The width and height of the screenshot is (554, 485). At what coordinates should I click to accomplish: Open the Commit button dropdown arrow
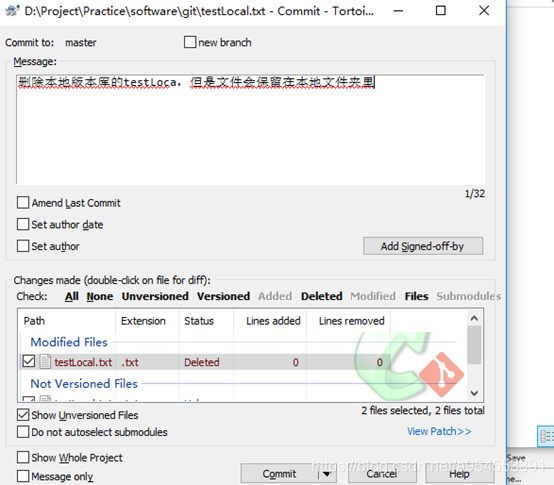[x=328, y=474]
